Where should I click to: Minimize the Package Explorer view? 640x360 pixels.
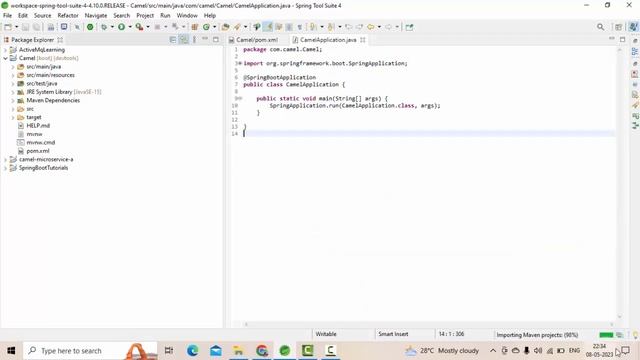click(205, 39)
